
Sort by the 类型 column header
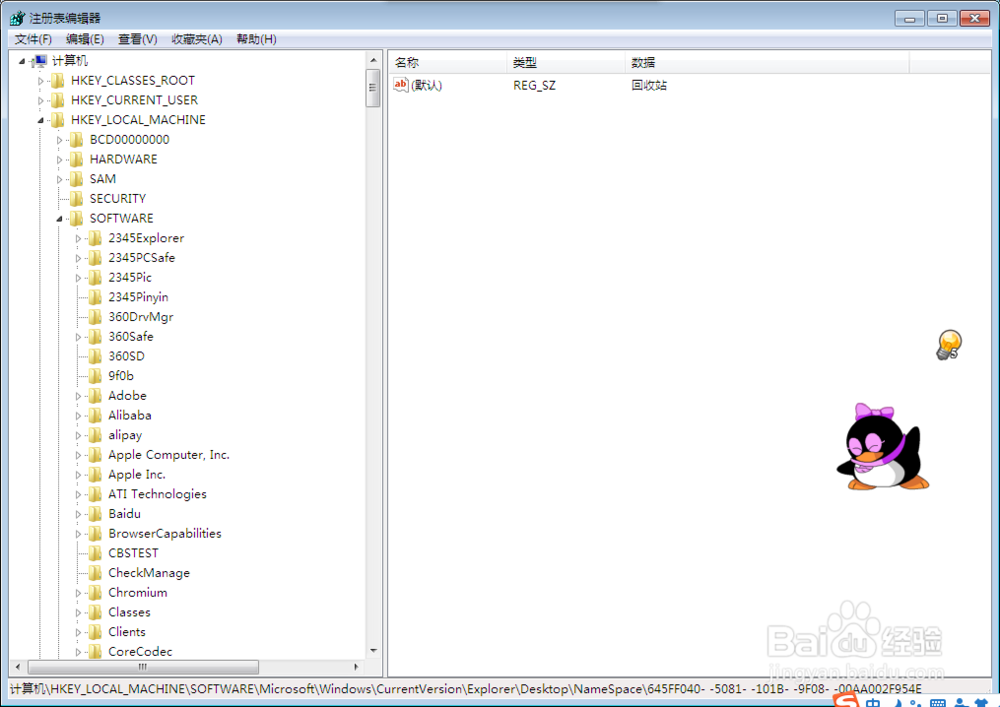pos(566,62)
